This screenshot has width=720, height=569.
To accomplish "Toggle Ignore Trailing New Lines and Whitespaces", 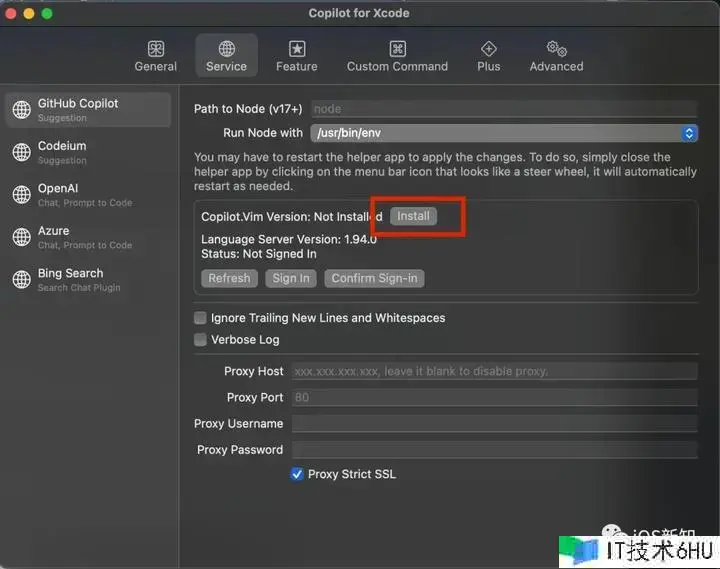I will (200, 318).
